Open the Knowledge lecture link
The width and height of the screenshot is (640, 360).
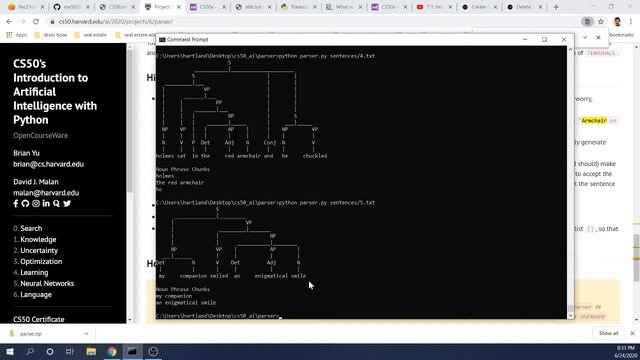pos(38,239)
